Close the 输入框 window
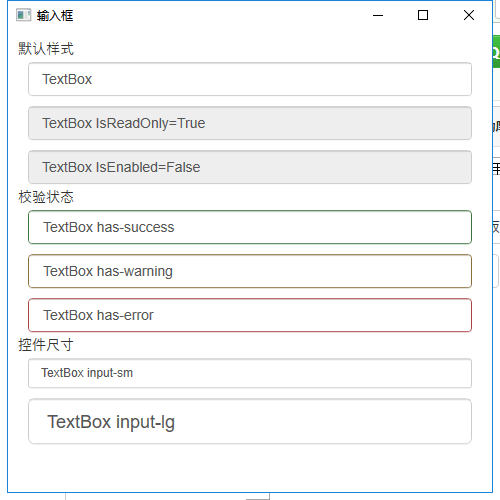The image size is (500, 500). [x=469, y=15]
